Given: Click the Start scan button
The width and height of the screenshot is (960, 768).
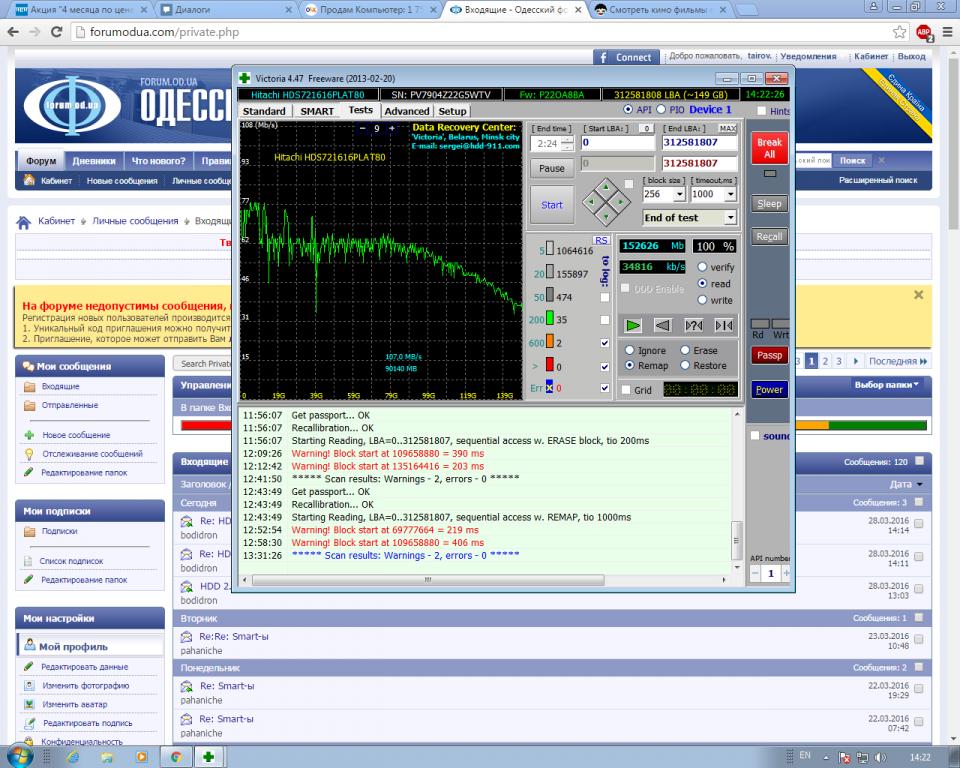Looking at the screenshot, I should 552,205.
